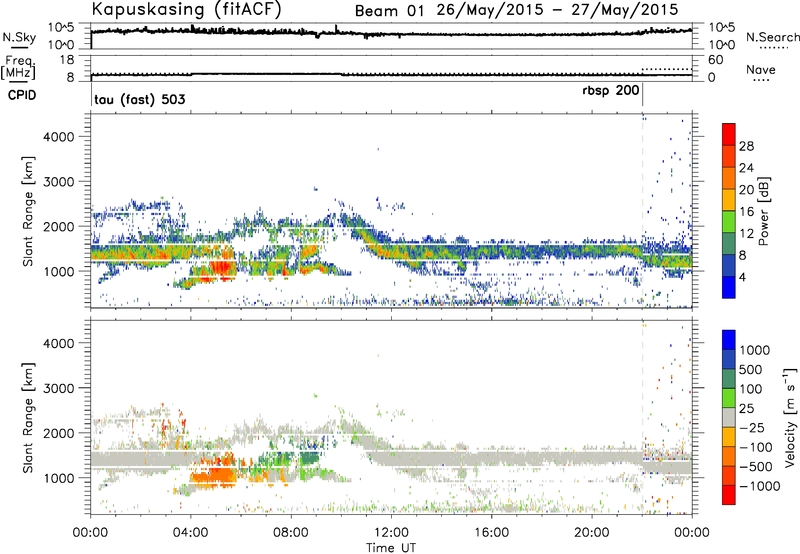Click the 'N.Sky' legend label
The image size is (800, 554).
19,37
